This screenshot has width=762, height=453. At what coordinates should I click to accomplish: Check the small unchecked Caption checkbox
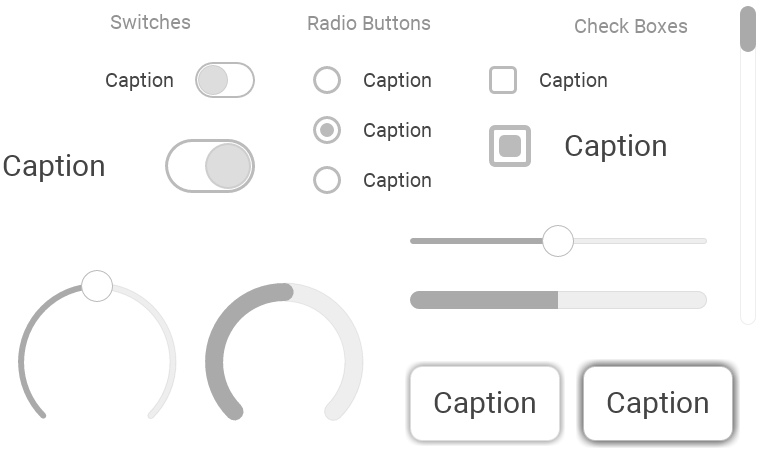tap(503, 80)
